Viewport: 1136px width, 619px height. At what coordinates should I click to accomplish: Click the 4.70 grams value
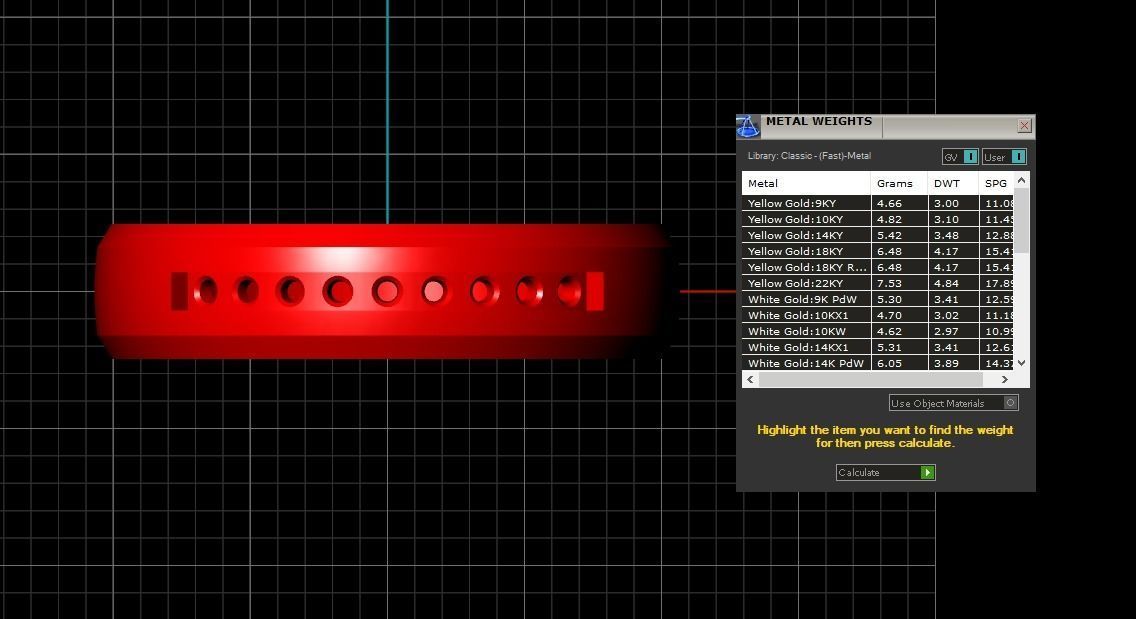tap(889, 315)
